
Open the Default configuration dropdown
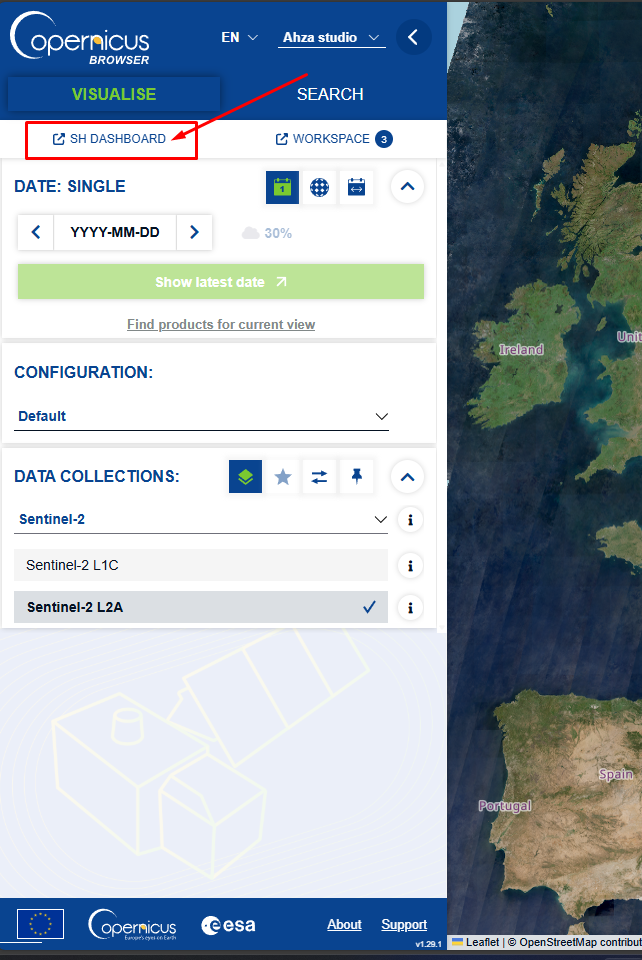click(201, 416)
